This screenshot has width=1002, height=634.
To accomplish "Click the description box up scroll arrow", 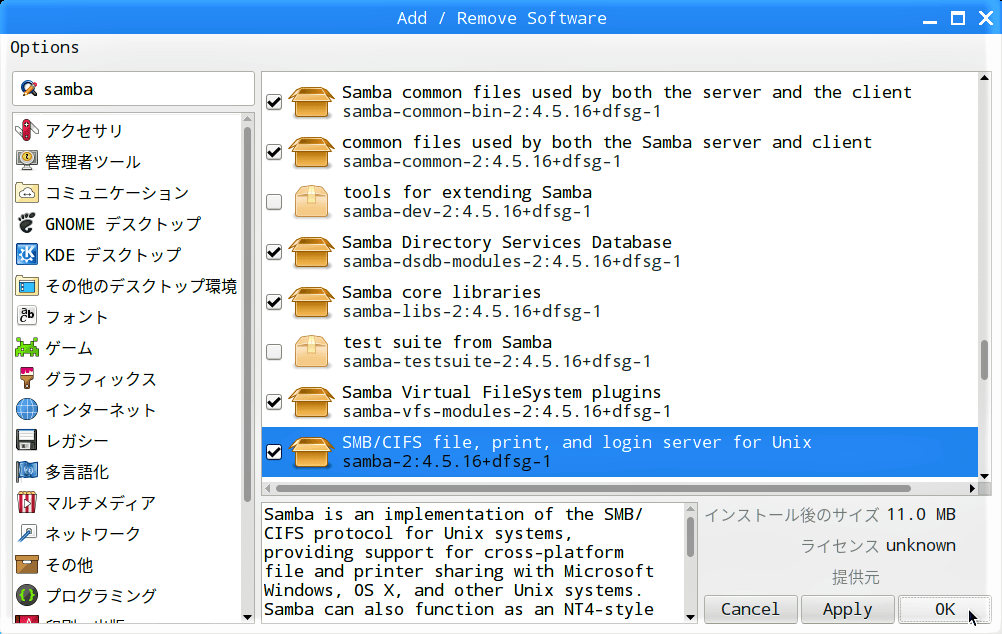I will pyautogui.click(x=690, y=509).
